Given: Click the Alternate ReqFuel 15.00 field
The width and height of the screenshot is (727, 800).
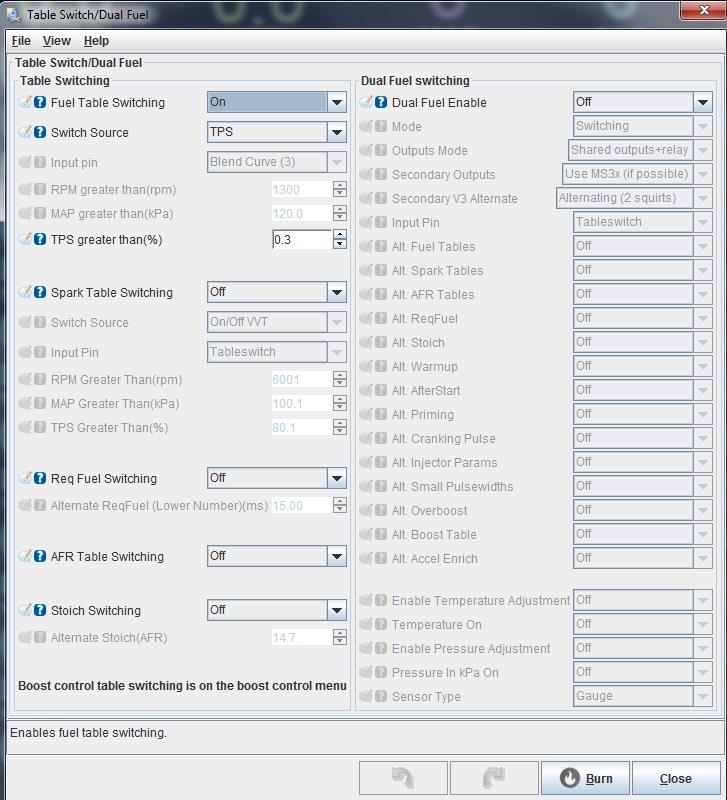Looking at the screenshot, I should coord(301,506).
